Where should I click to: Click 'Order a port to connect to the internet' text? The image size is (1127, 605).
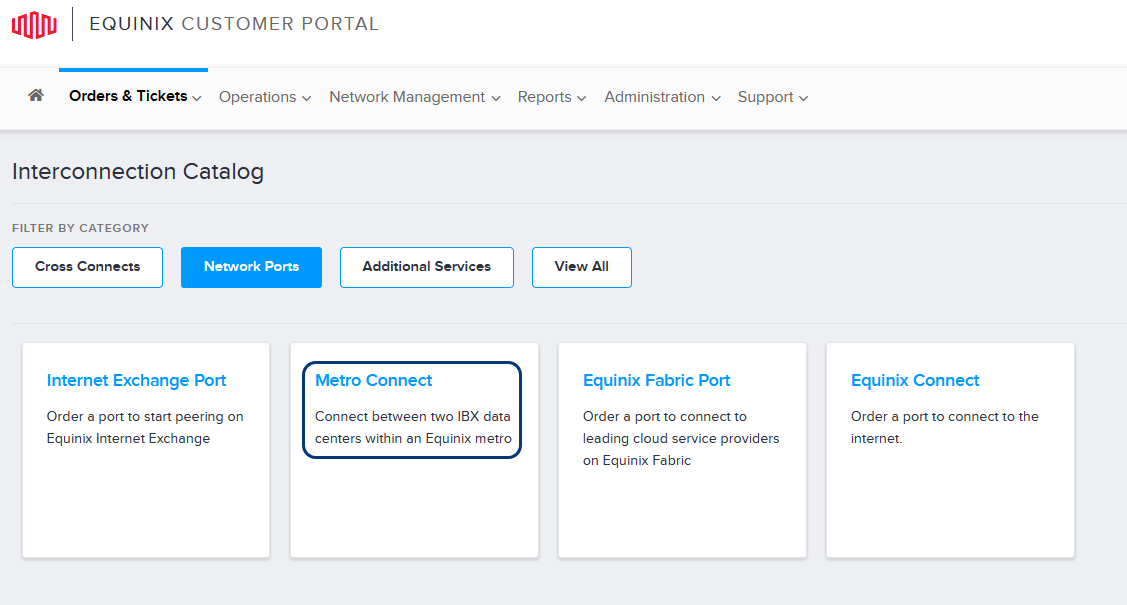(x=944, y=428)
